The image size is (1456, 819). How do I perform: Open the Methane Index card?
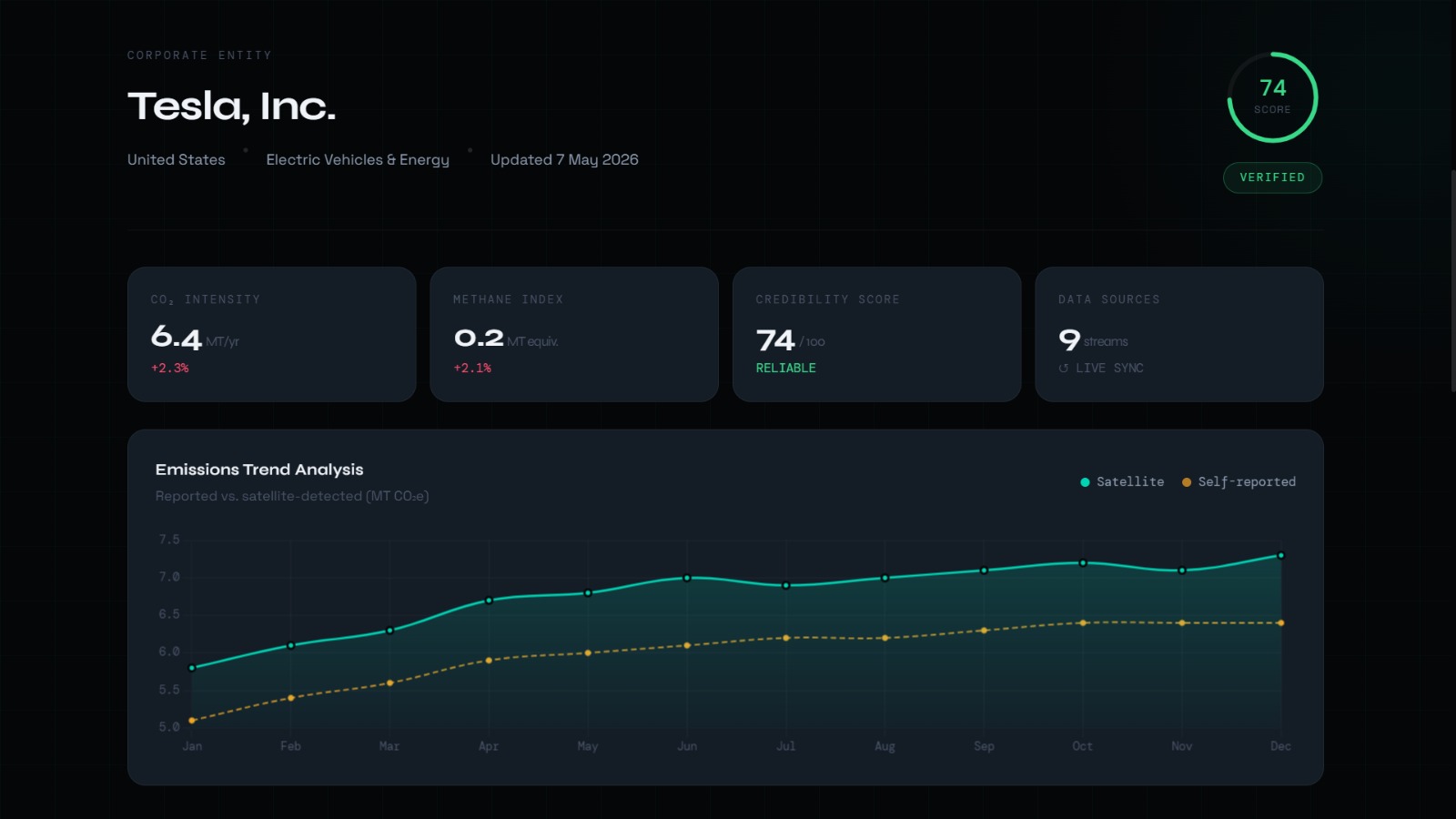click(x=574, y=334)
